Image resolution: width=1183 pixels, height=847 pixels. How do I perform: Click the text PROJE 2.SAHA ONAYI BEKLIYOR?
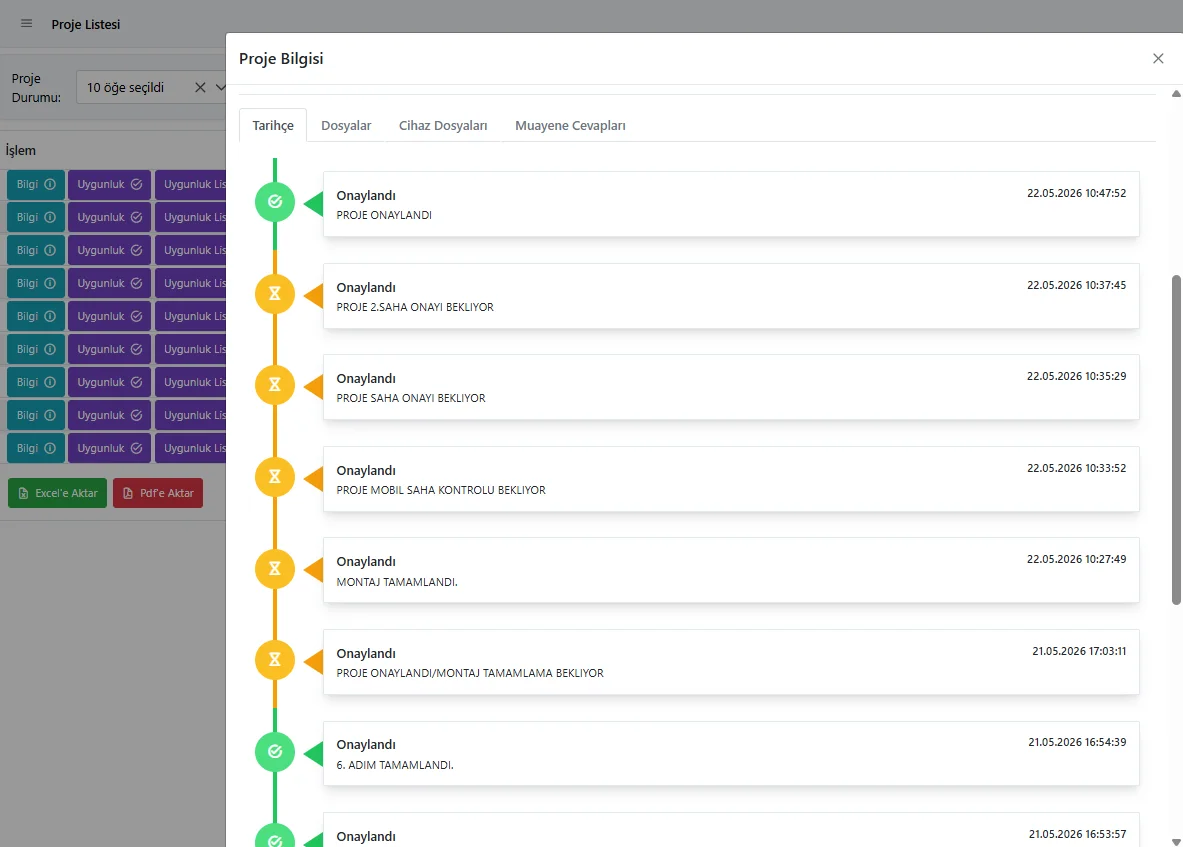click(415, 307)
